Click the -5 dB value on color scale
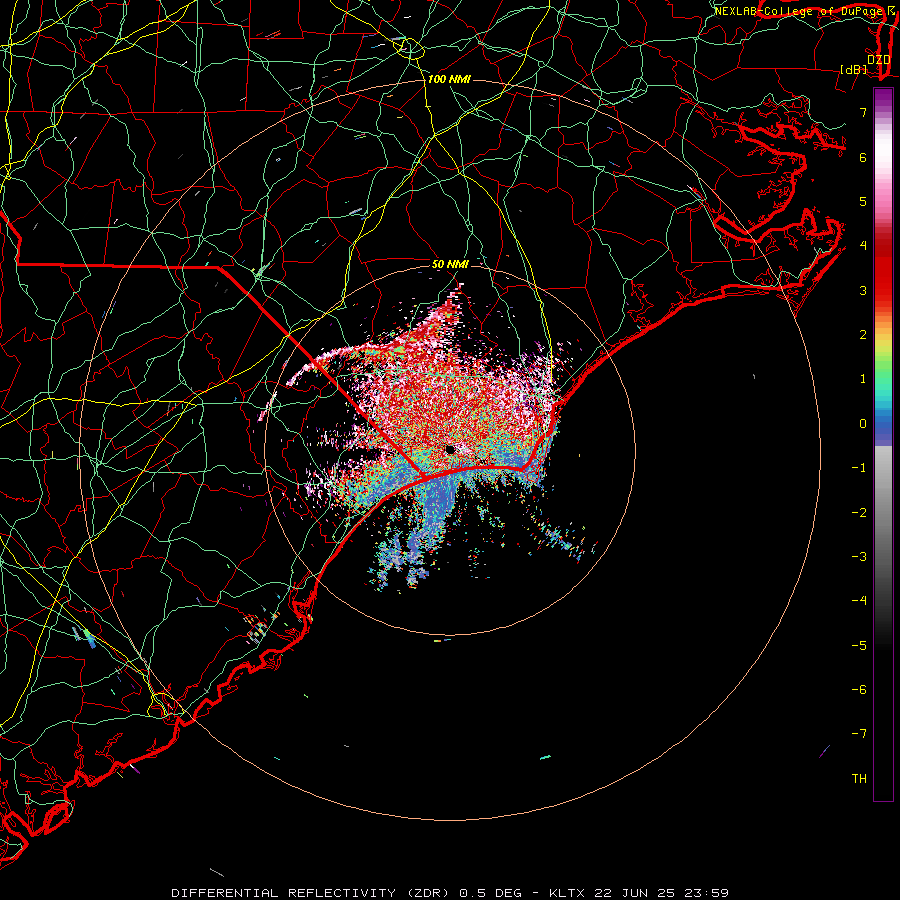 point(859,646)
